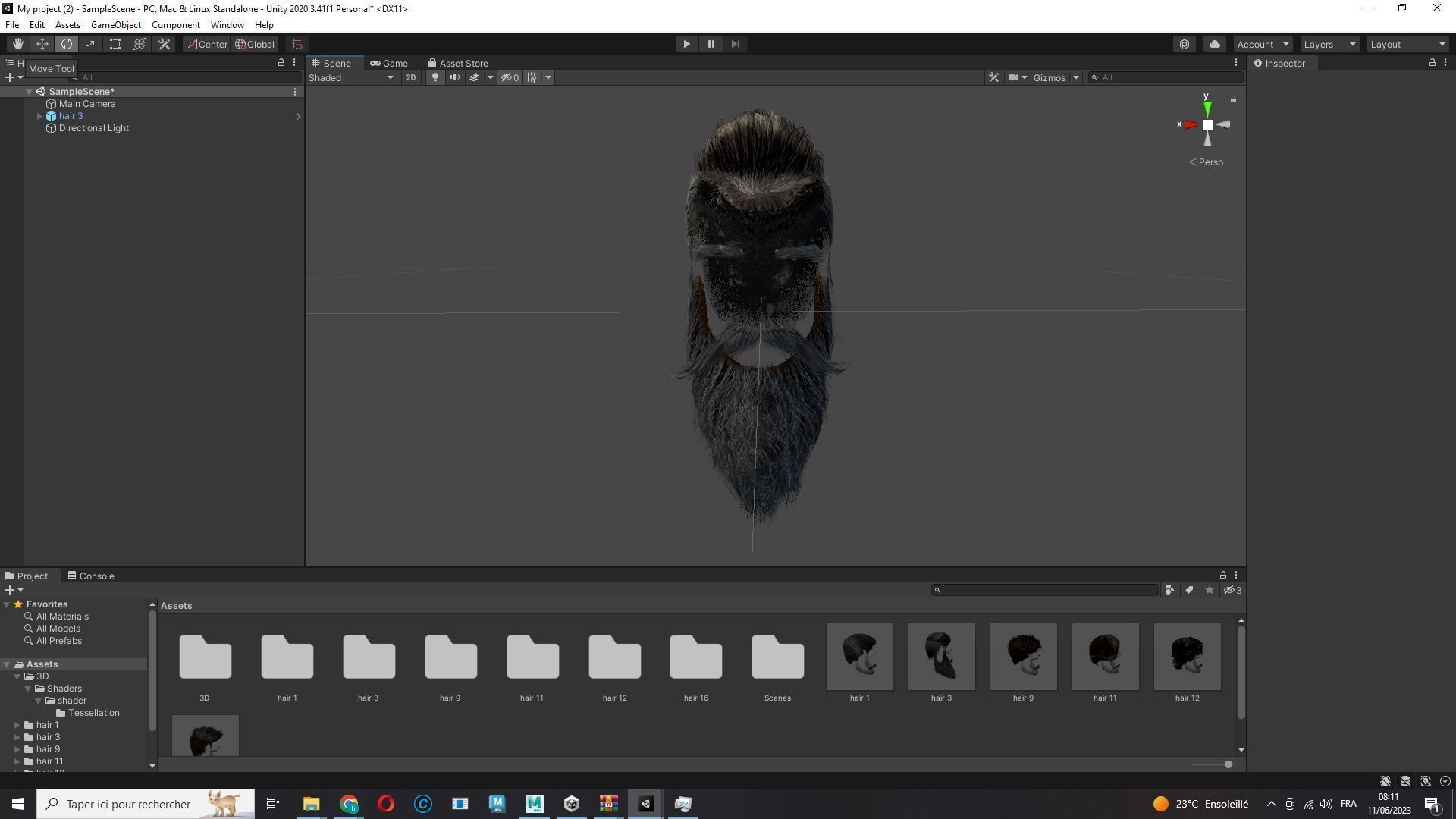
Task: Open custom editor tools icon
Action: (164, 44)
